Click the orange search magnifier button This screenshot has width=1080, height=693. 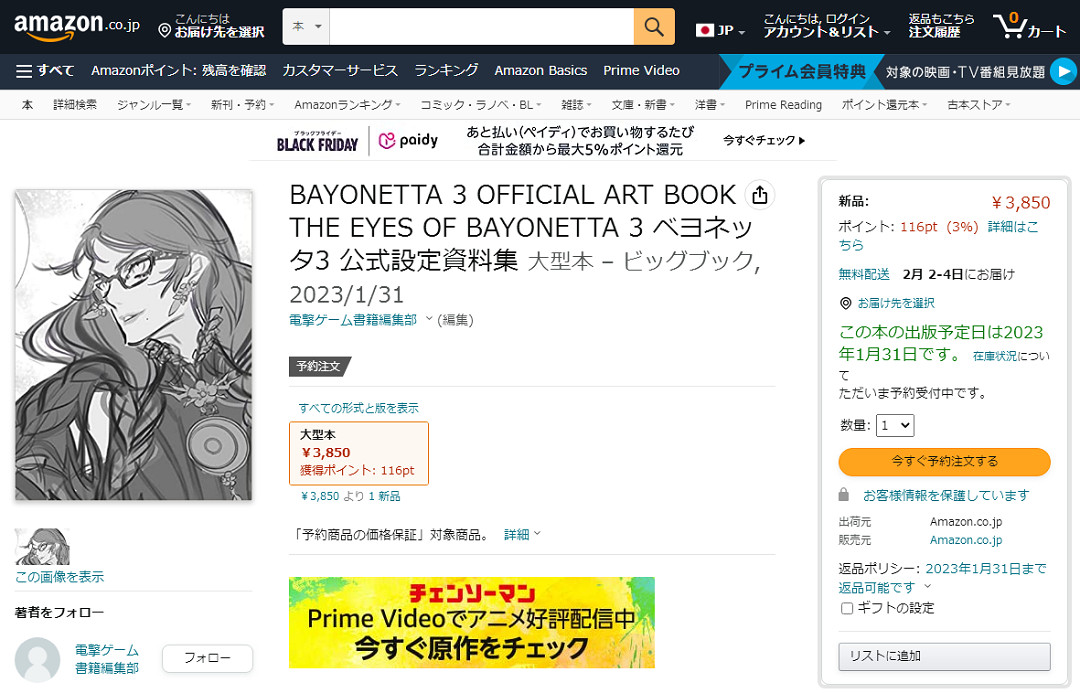coord(654,27)
